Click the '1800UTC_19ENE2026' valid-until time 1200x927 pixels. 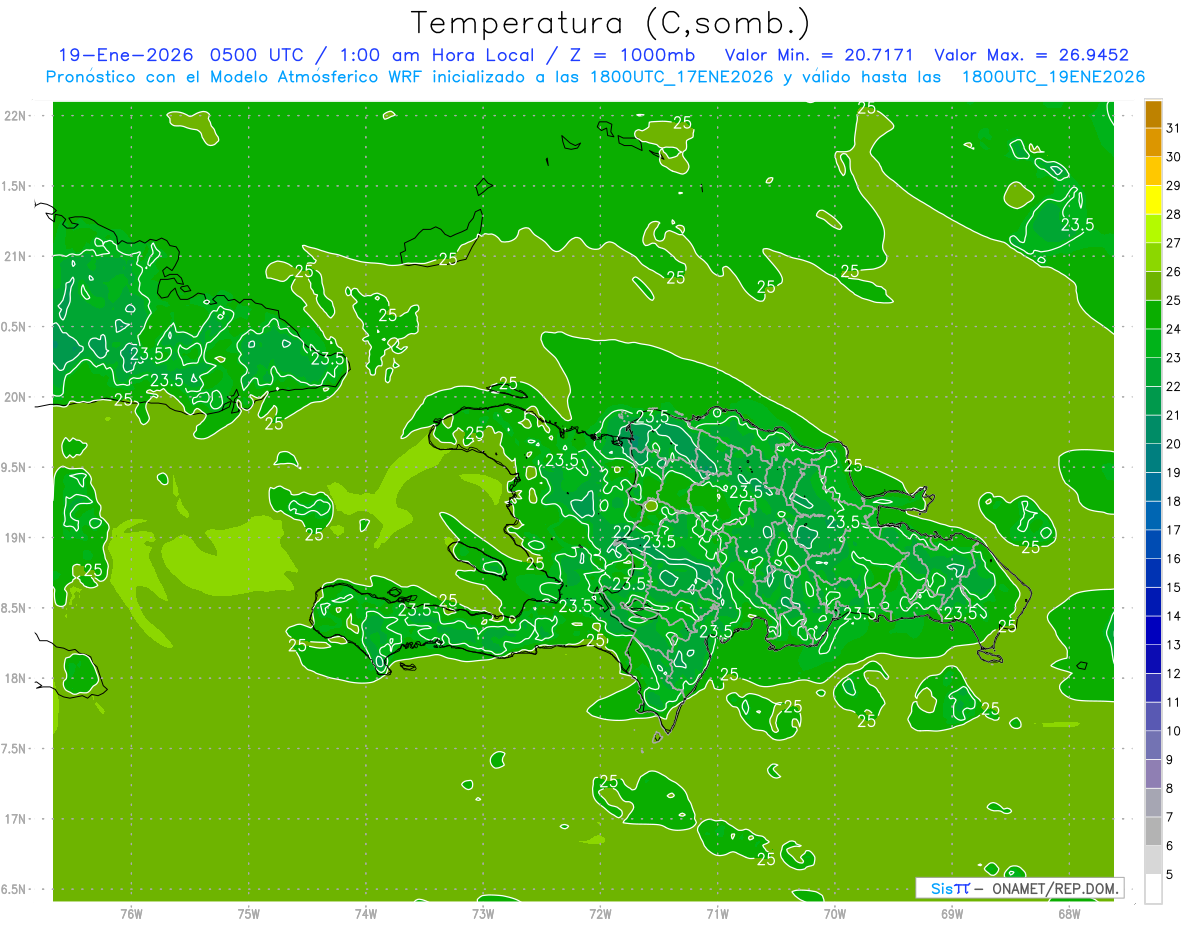(x=1053, y=77)
